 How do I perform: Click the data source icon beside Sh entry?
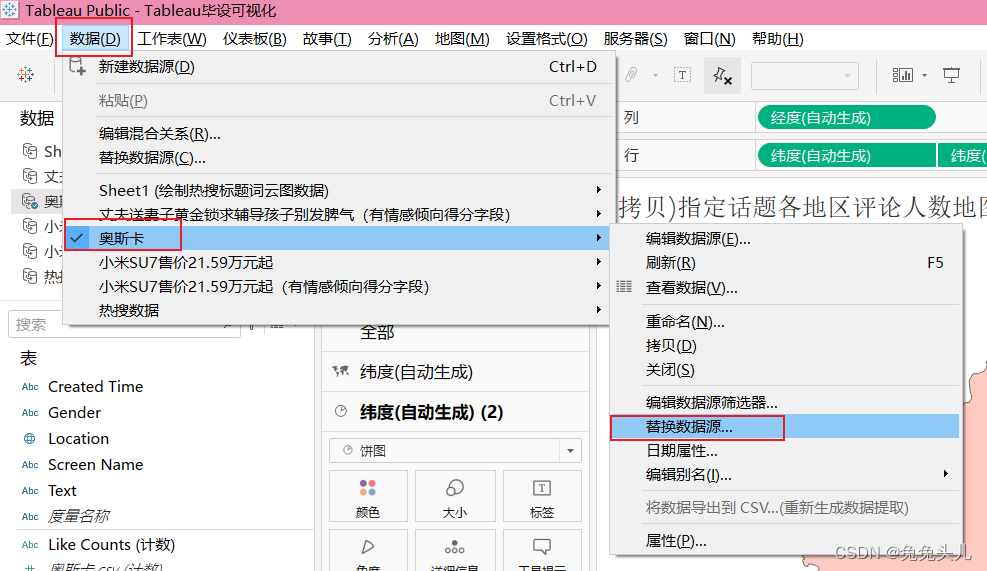(30, 151)
